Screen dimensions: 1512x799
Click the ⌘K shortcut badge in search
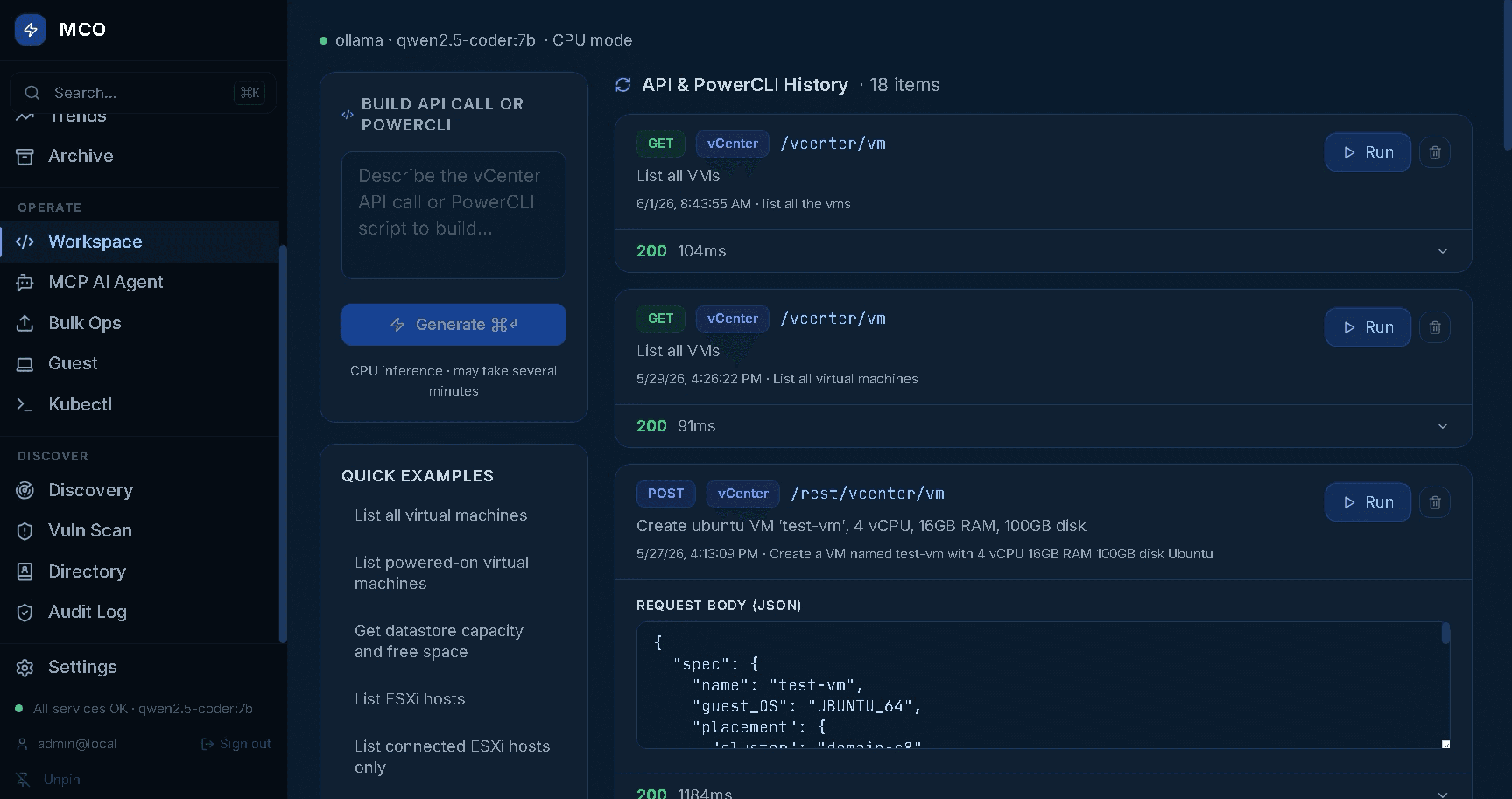tap(250, 93)
